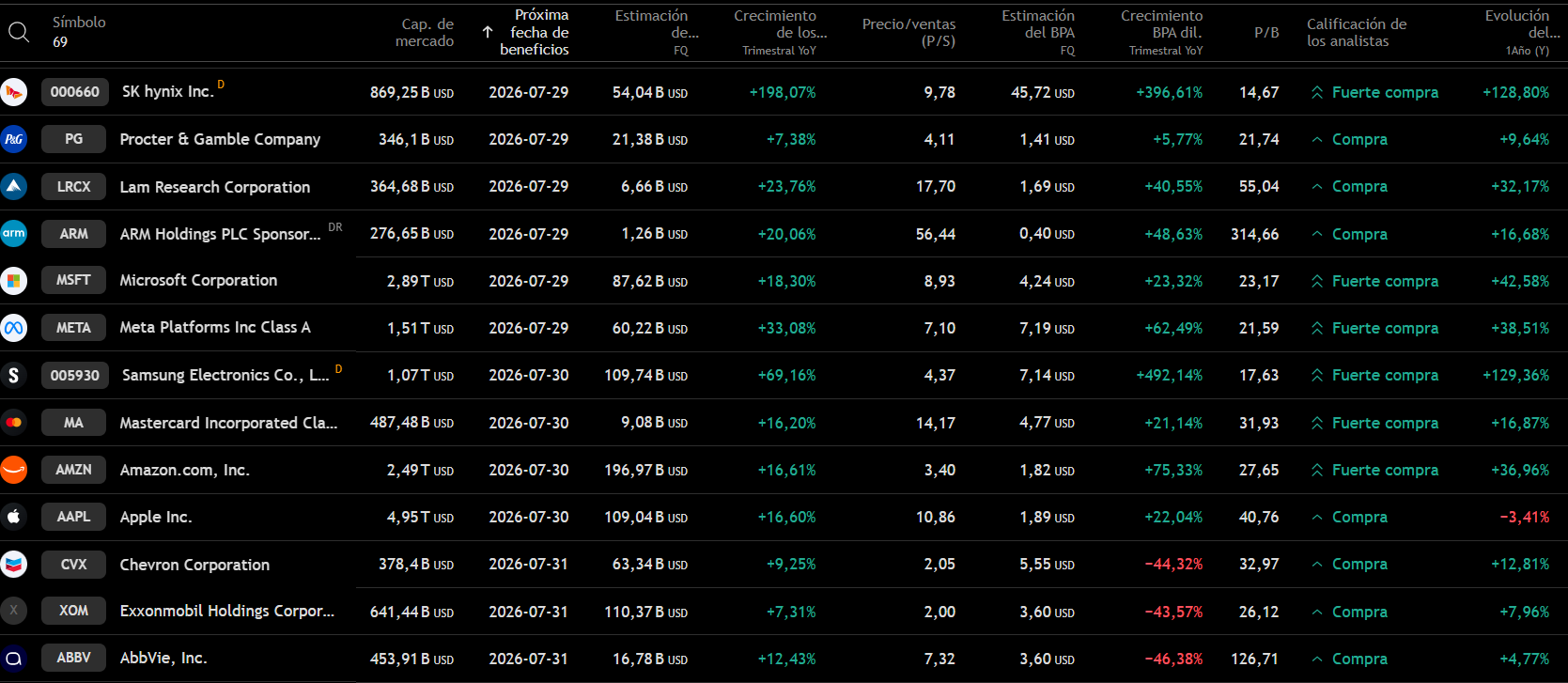Open Amazon.com, Inc. link

click(x=184, y=470)
